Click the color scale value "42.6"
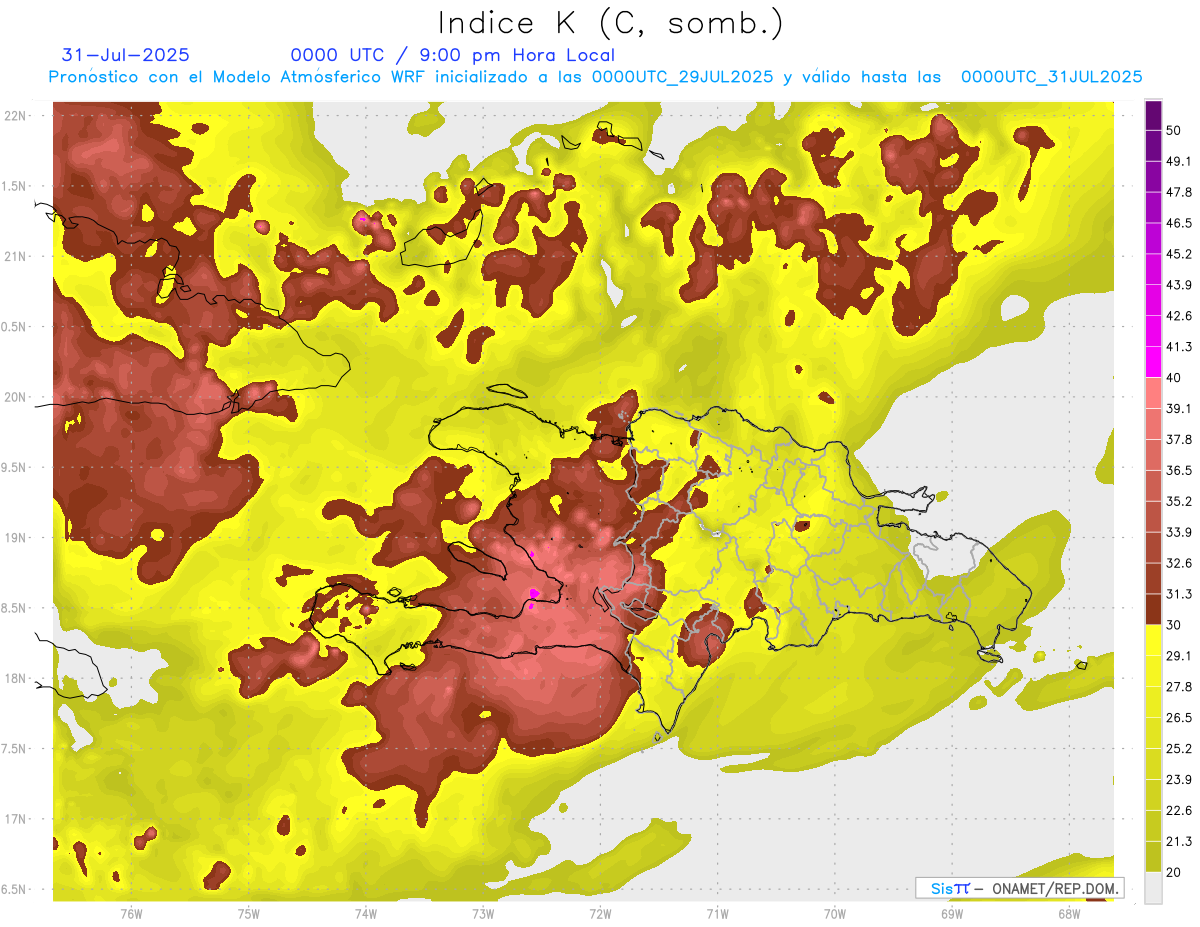 [x=1178, y=316]
